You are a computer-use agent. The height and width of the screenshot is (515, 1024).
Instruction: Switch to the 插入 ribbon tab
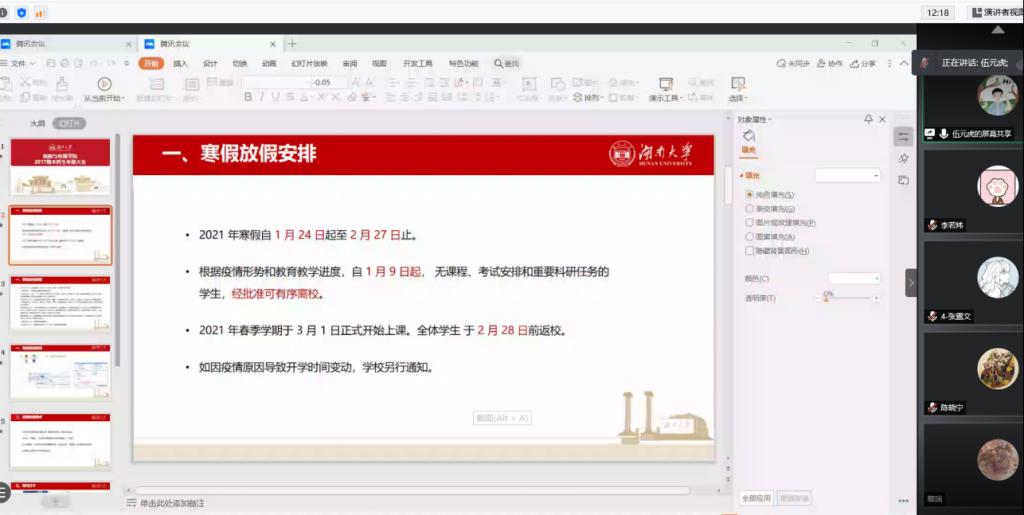point(180,63)
